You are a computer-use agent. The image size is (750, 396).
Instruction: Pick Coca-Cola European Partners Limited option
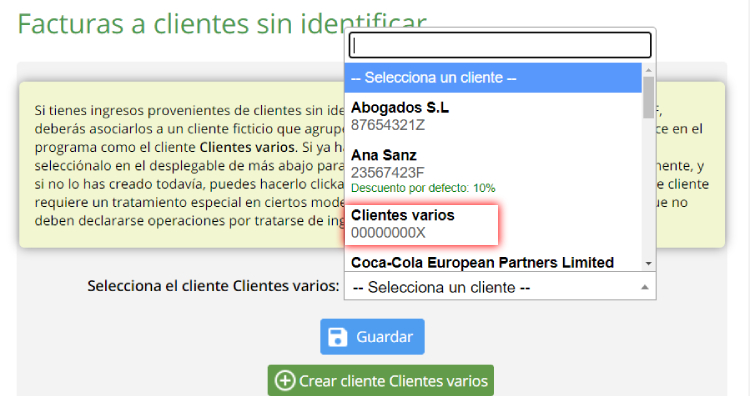point(493,263)
